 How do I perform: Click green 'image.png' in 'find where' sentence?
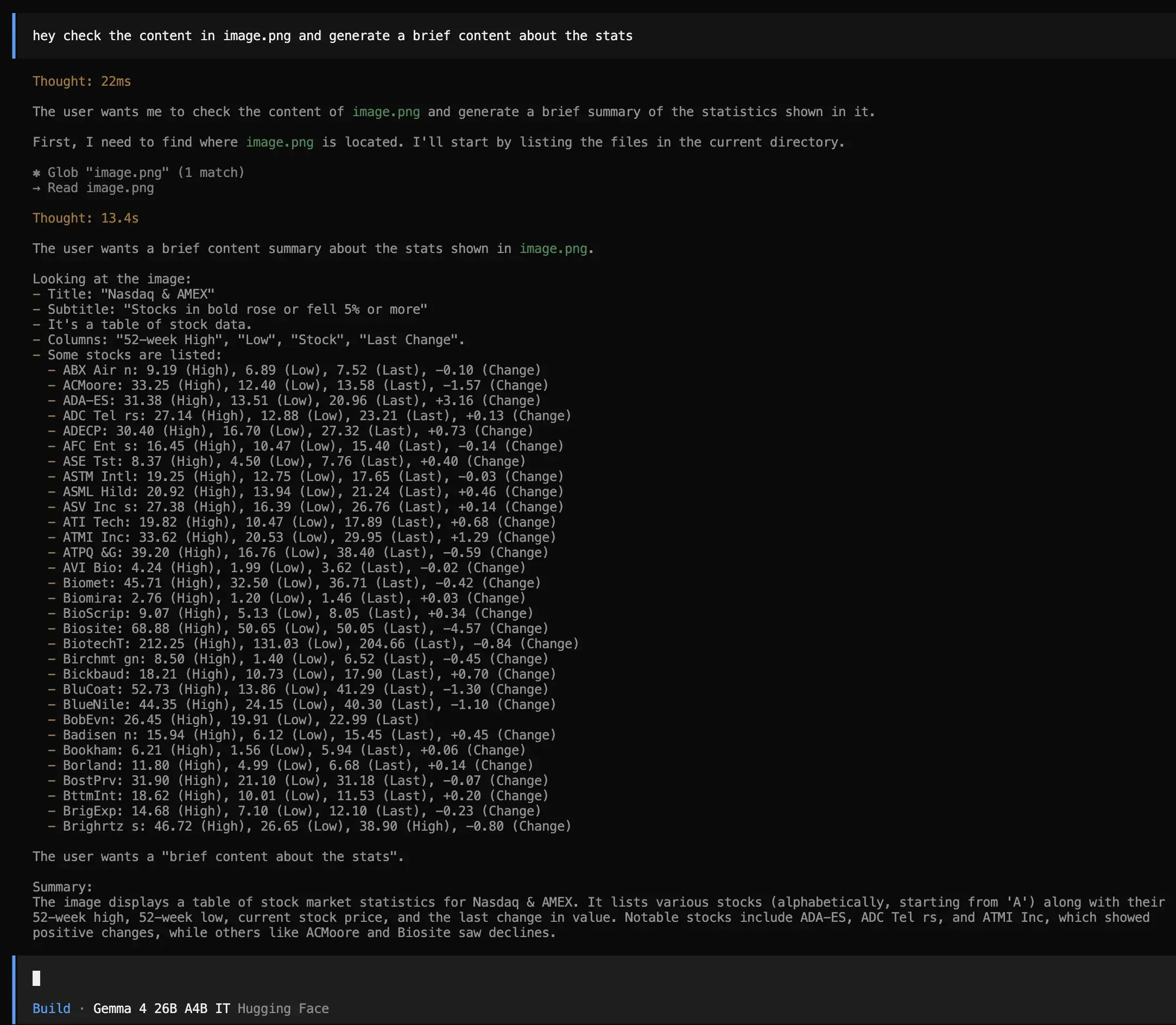click(280, 142)
